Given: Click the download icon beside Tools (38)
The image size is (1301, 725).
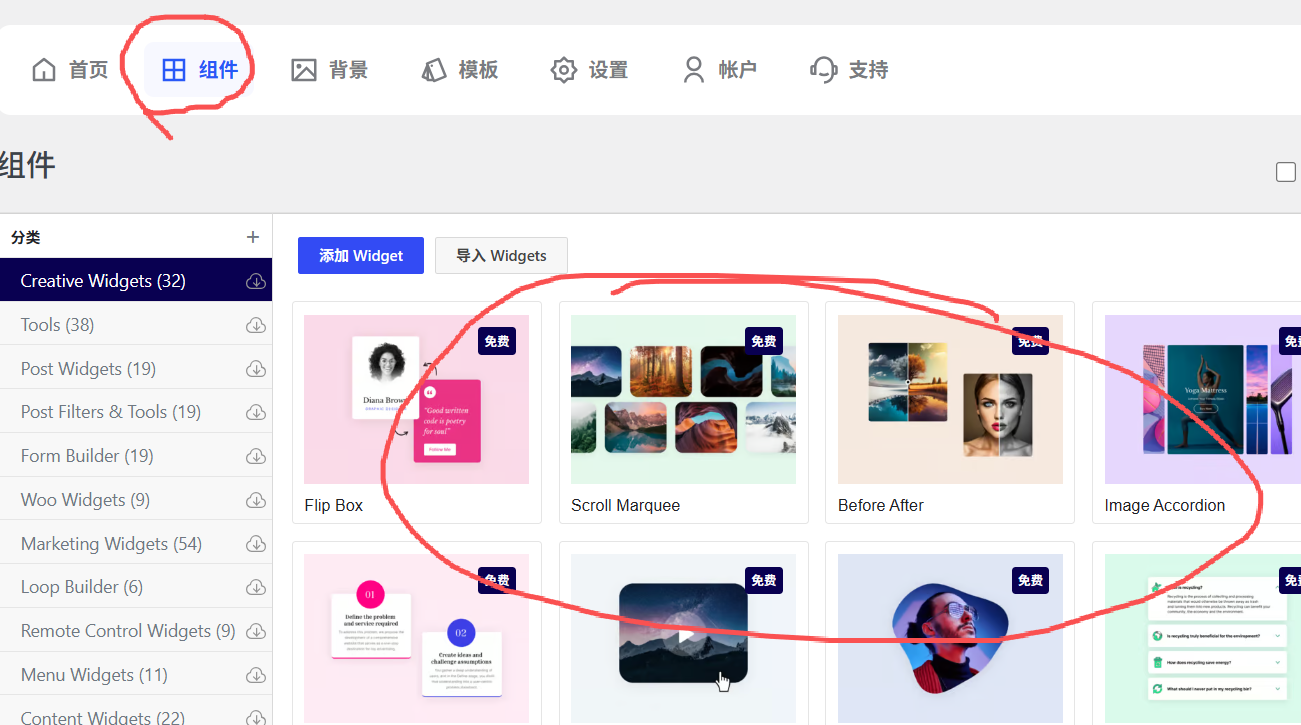Looking at the screenshot, I should click(x=256, y=325).
